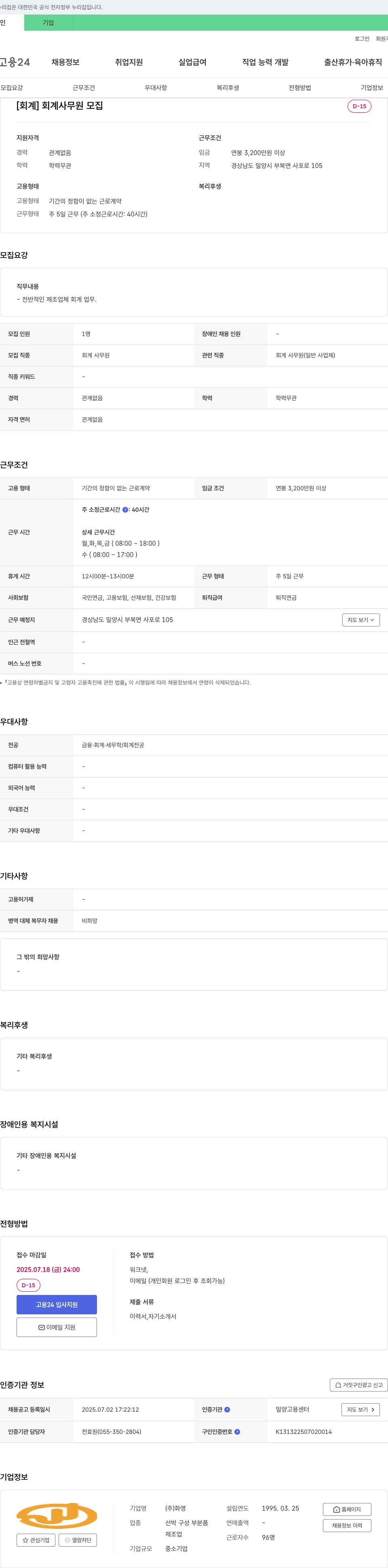Click the 로그인 link

pyautogui.click(x=362, y=39)
